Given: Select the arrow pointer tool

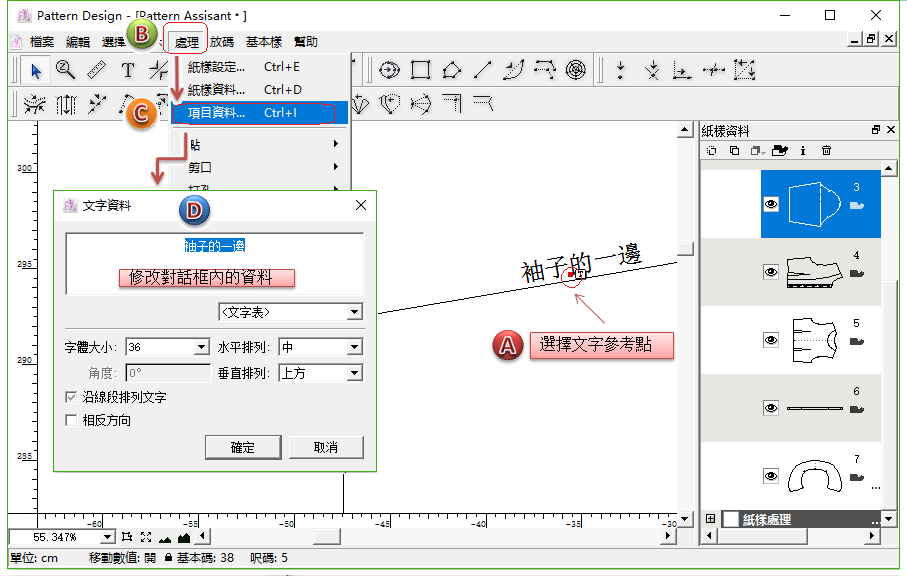Looking at the screenshot, I should pyautogui.click(x=37, y=70).
